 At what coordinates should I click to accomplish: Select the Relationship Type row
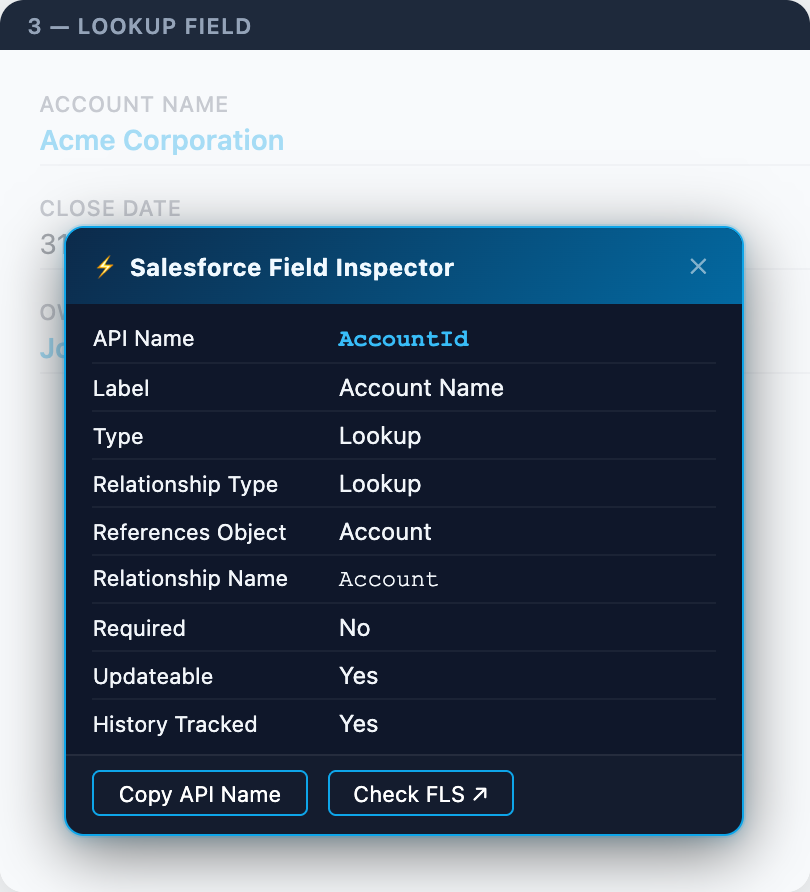[x=185, y=484]
